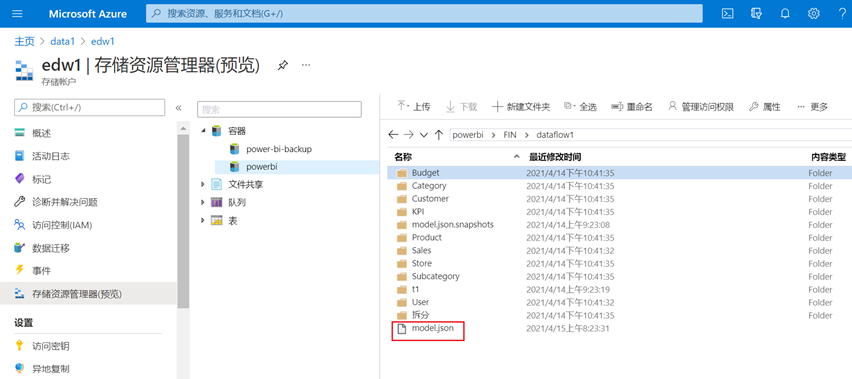This screenshot has height=379, width=852.
Task: Open the notifications bell
Action: [785, 14]
